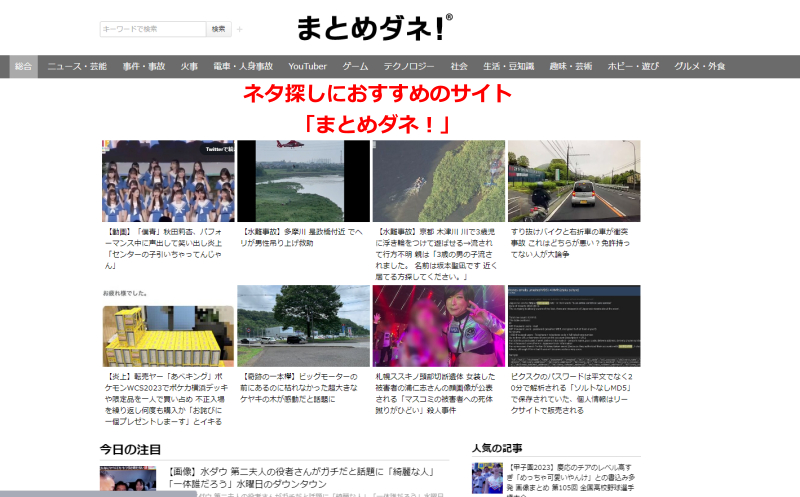This screenshot has height=497, width=800.
Task: Click the 検索 search button
Action: 219,29
